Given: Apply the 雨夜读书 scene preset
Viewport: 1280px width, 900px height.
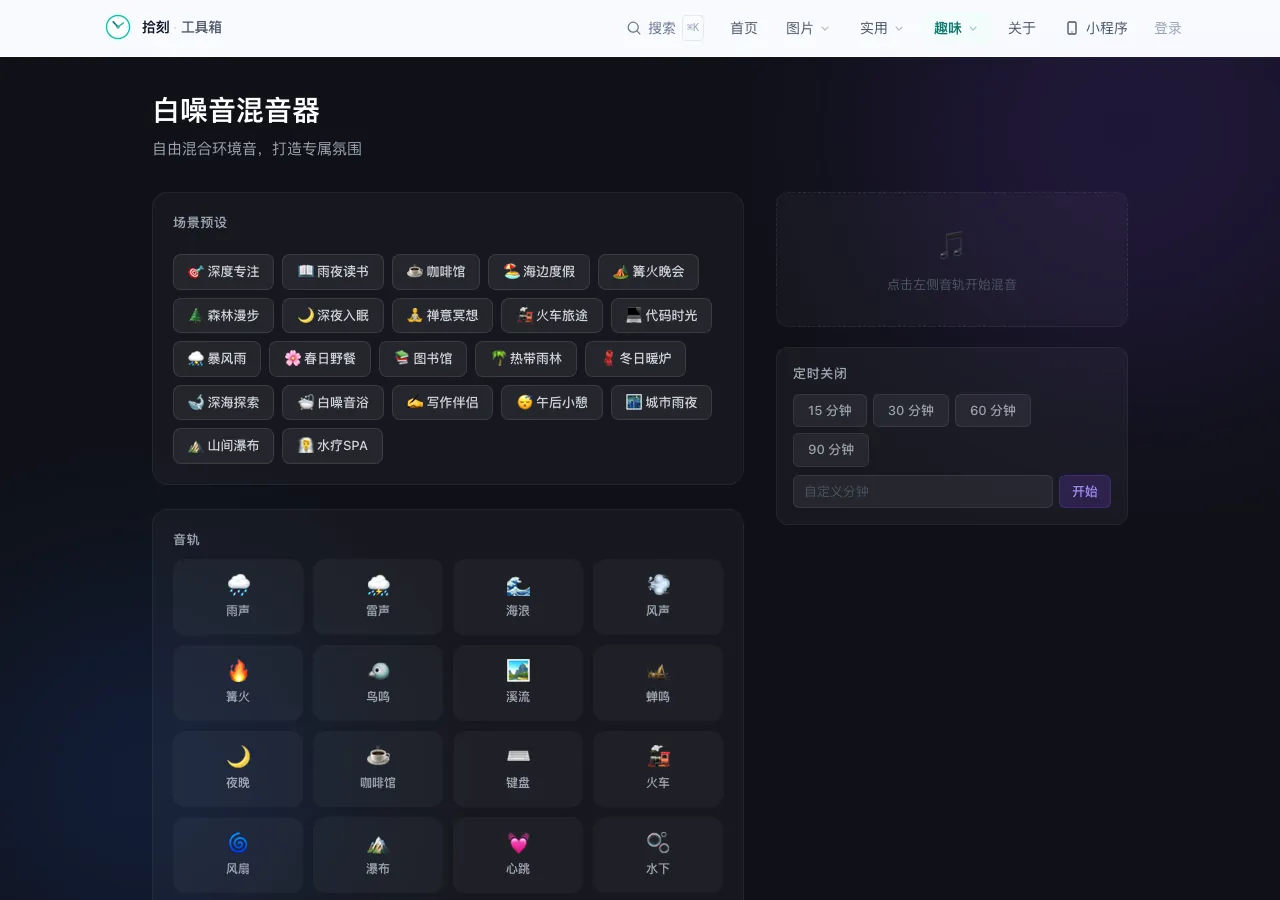Looking at the screenshot, I should coord(333,272).
